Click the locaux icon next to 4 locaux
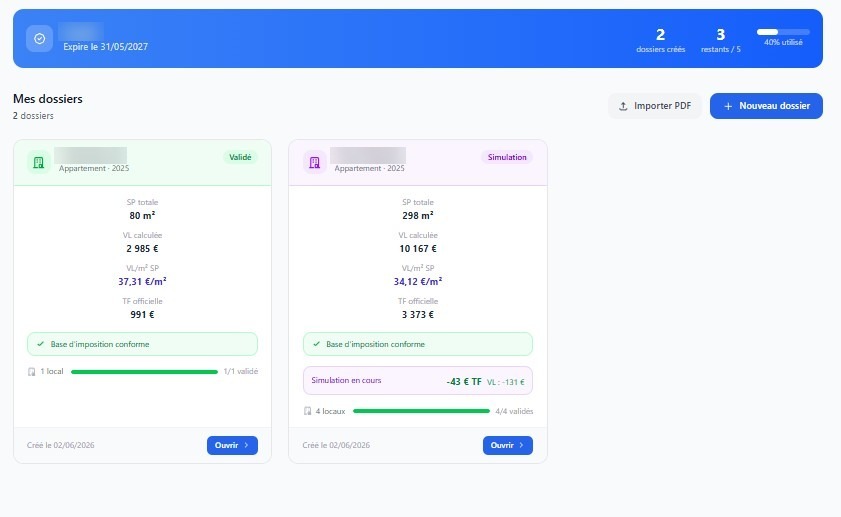Image resolution: width=841 pixels, height=517 pixels. tap(307, 411)
